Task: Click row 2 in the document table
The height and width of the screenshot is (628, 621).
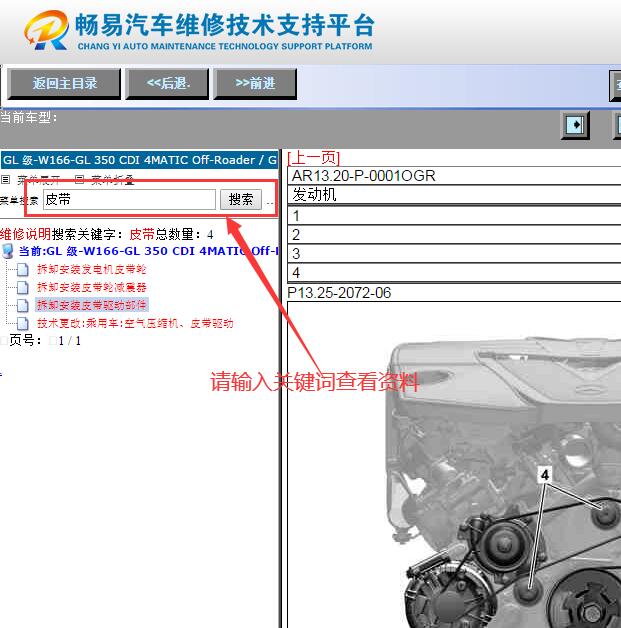Action: tap(454, 235)
